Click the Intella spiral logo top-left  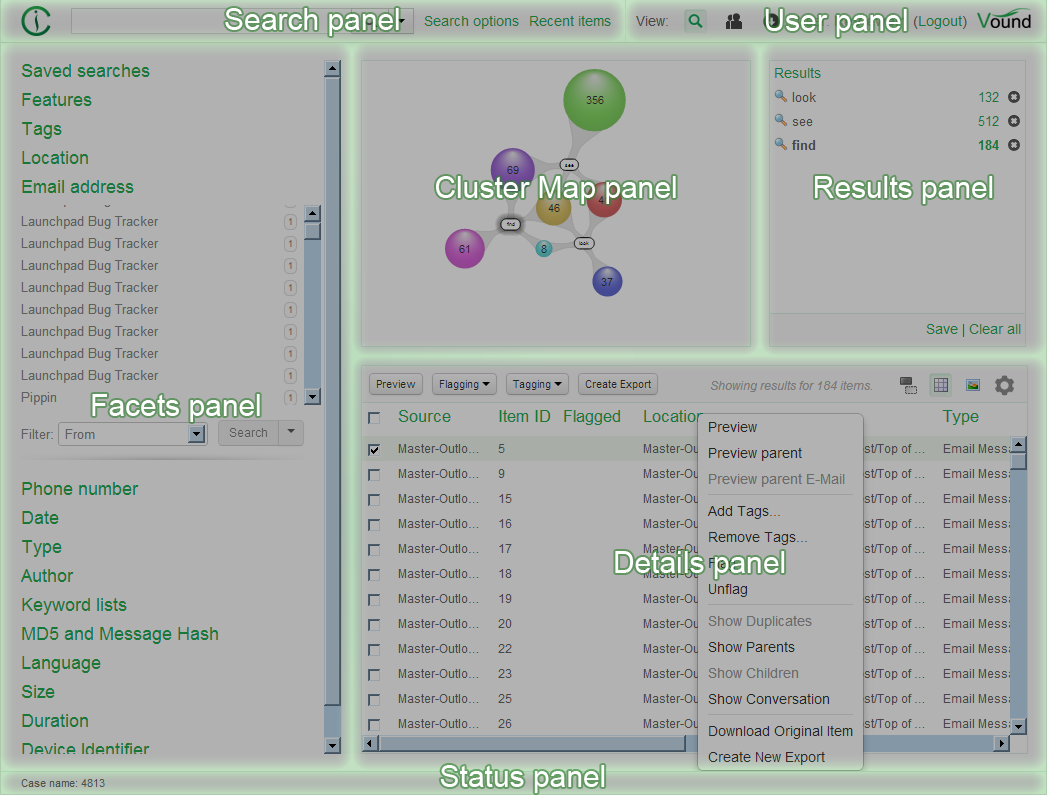(x=36, y=21)
